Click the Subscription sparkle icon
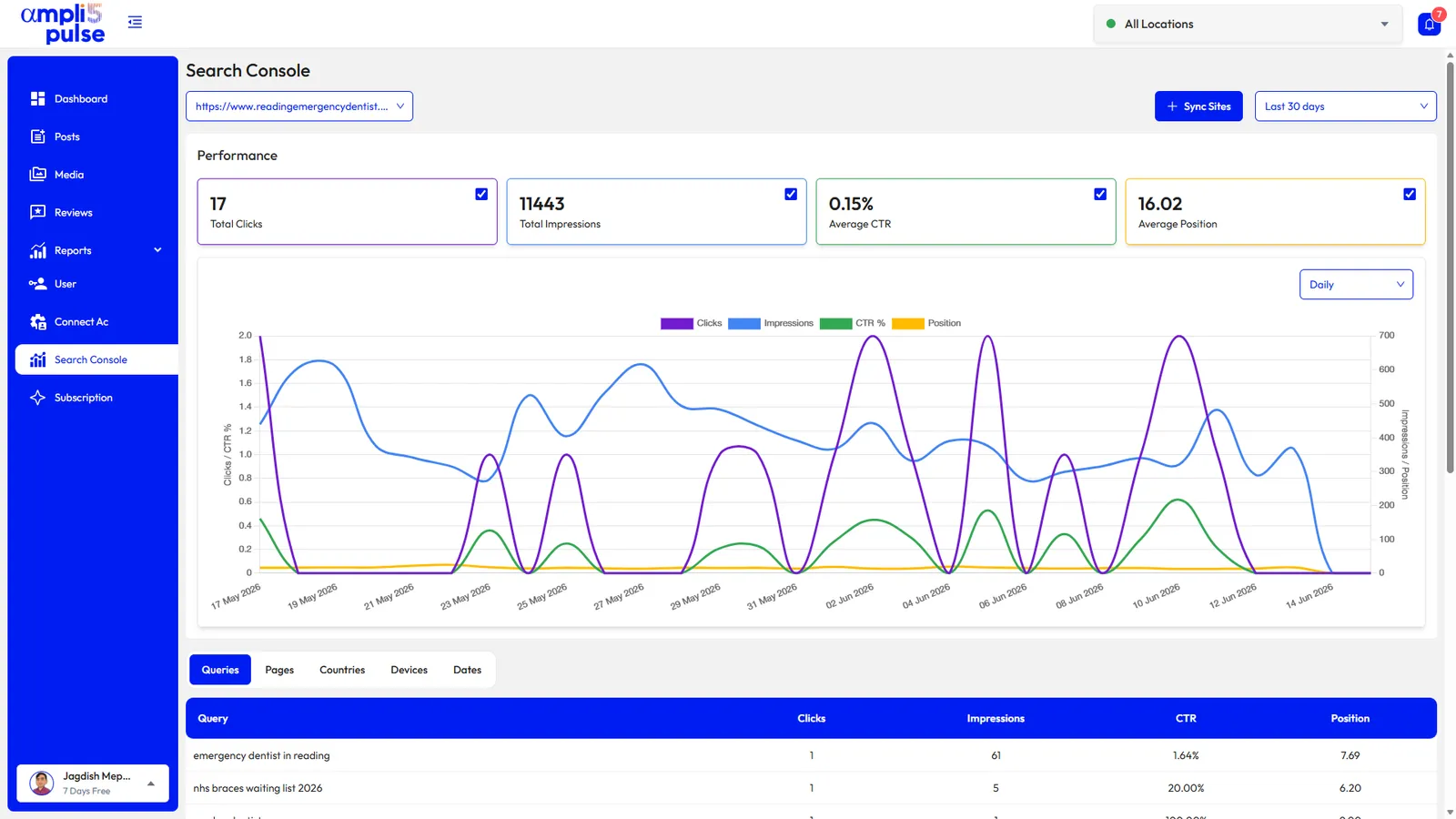The height and width of the screenshot is (819, 1456). (37, 398)
